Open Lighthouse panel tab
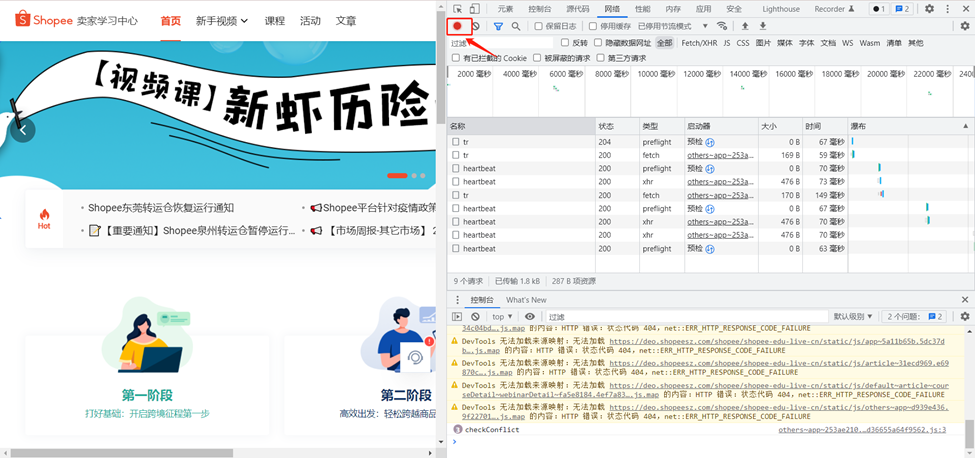The width and height of the screenshot is (975, 458). [781, 9]
